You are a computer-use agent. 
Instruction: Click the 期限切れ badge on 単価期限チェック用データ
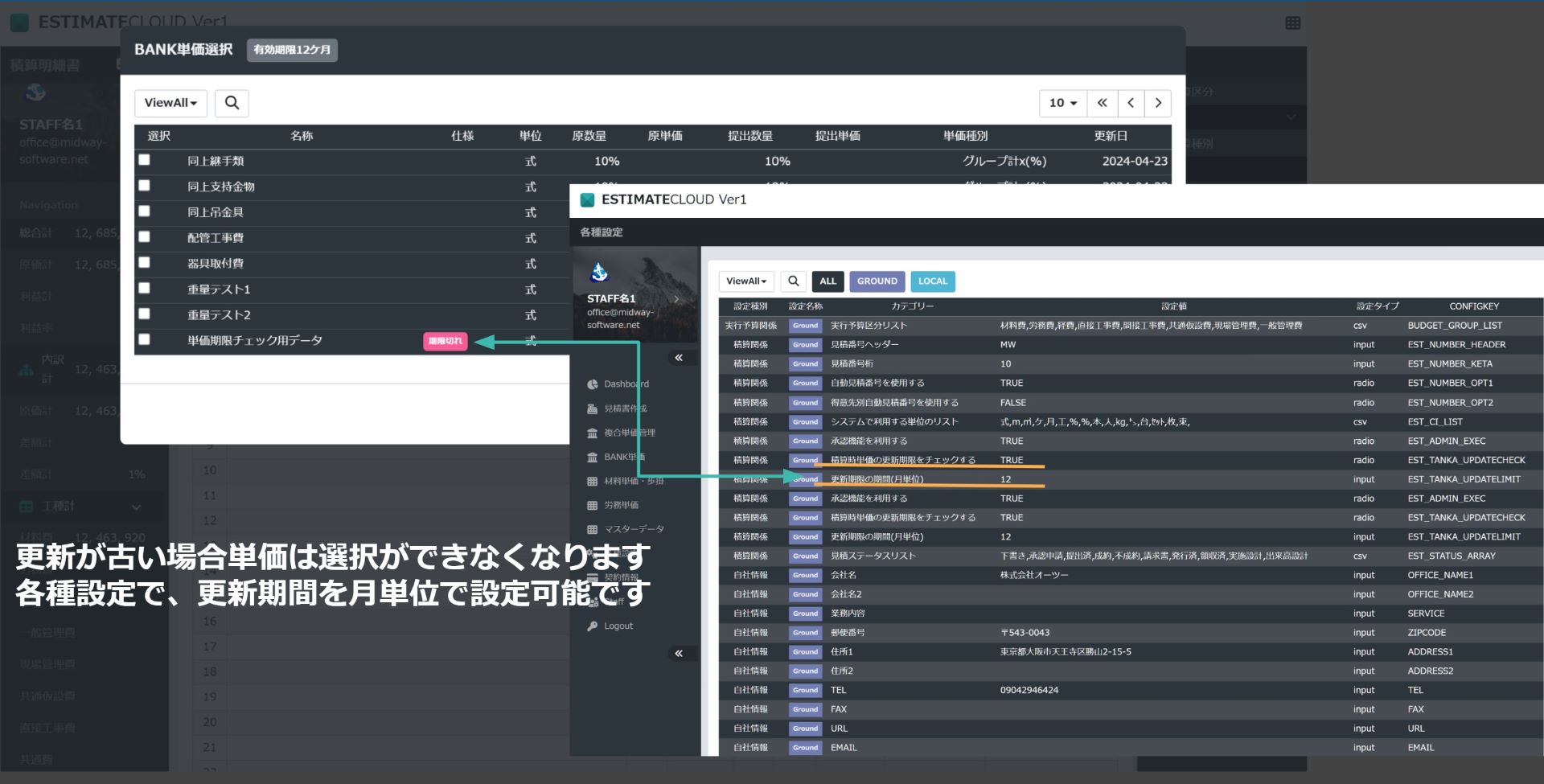point(446,341)
